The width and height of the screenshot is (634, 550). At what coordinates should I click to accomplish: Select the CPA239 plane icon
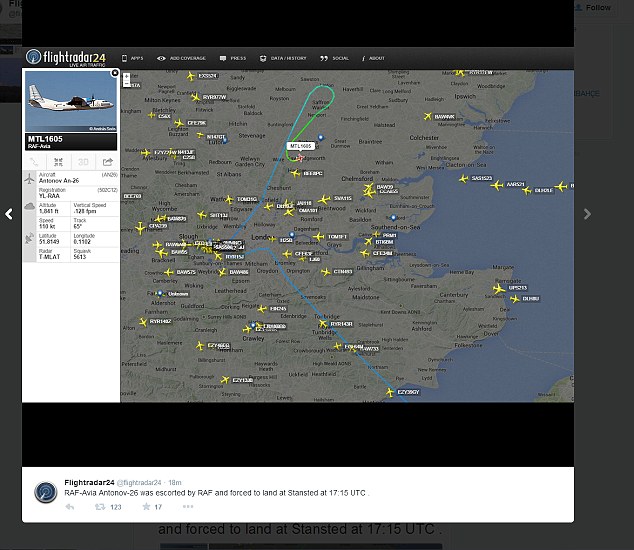140,228
